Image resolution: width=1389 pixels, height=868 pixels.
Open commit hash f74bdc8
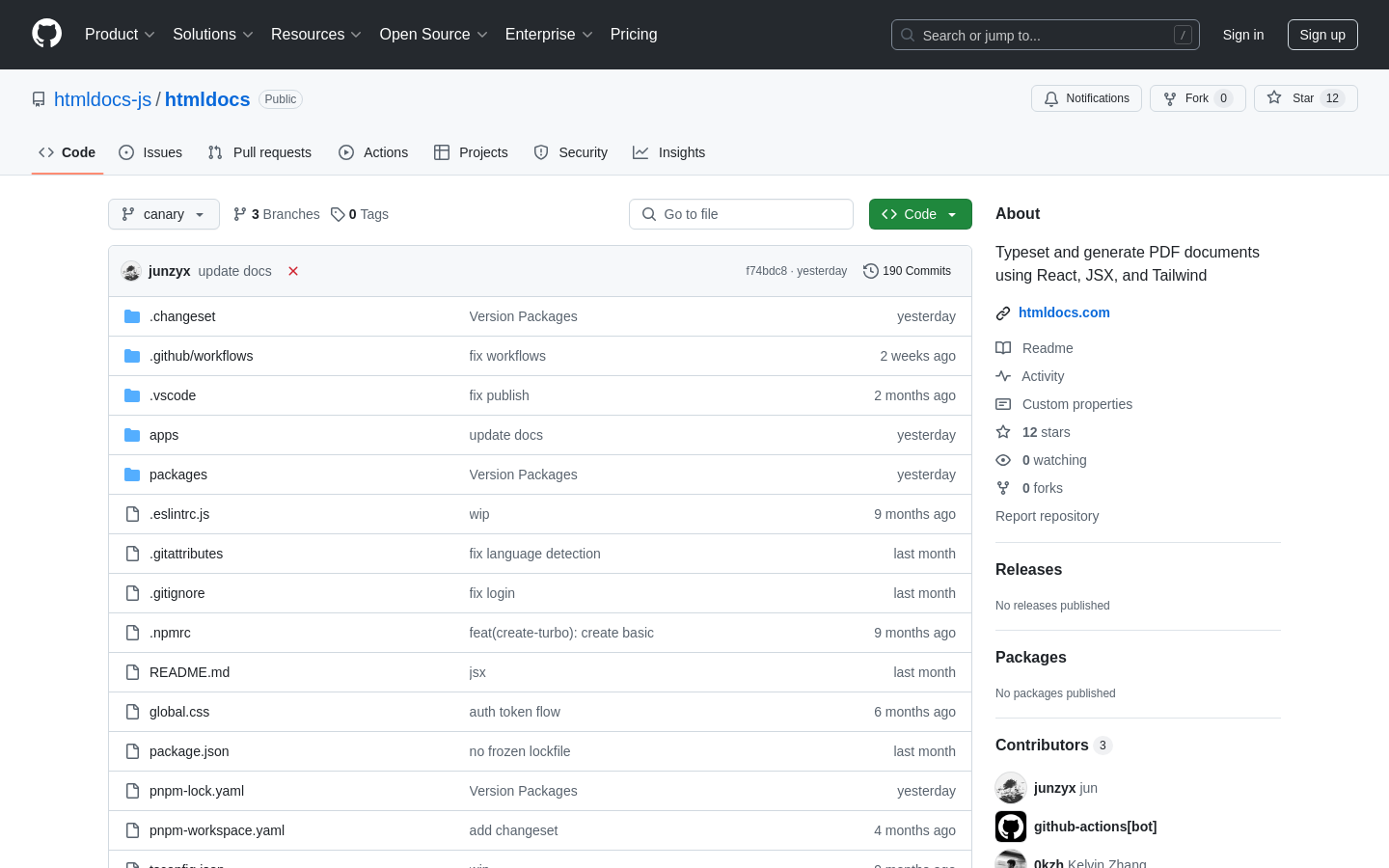pyautogui.click(x=766, y=271)
